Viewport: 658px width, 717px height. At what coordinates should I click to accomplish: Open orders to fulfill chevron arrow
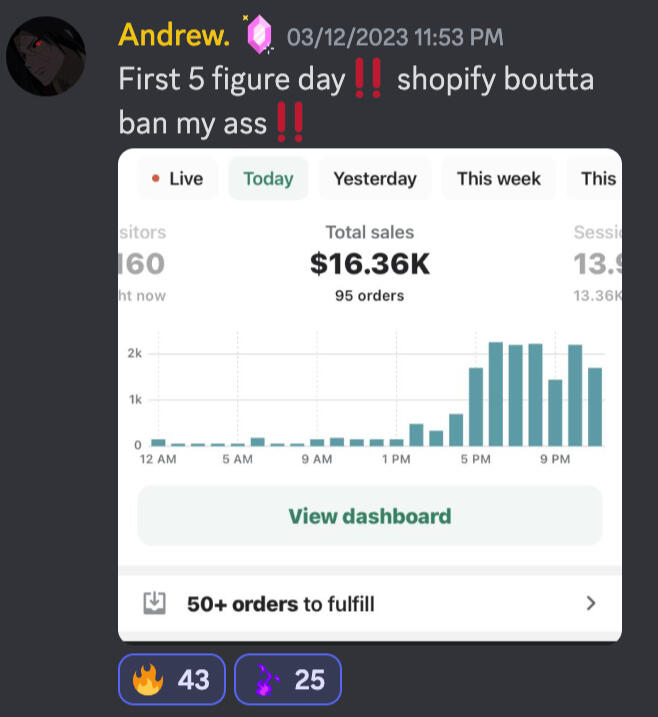tap(590, 603)
